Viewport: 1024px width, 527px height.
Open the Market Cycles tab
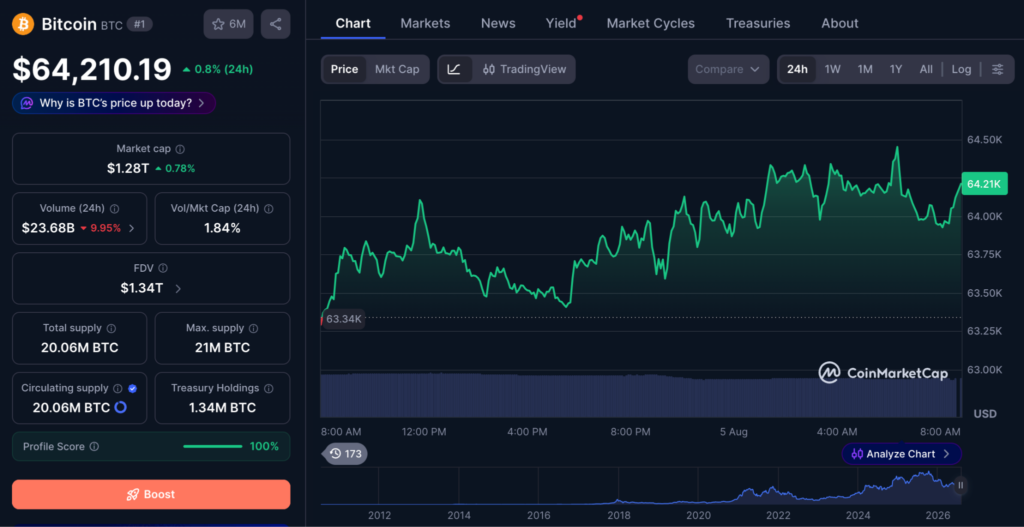pos(650,24)
